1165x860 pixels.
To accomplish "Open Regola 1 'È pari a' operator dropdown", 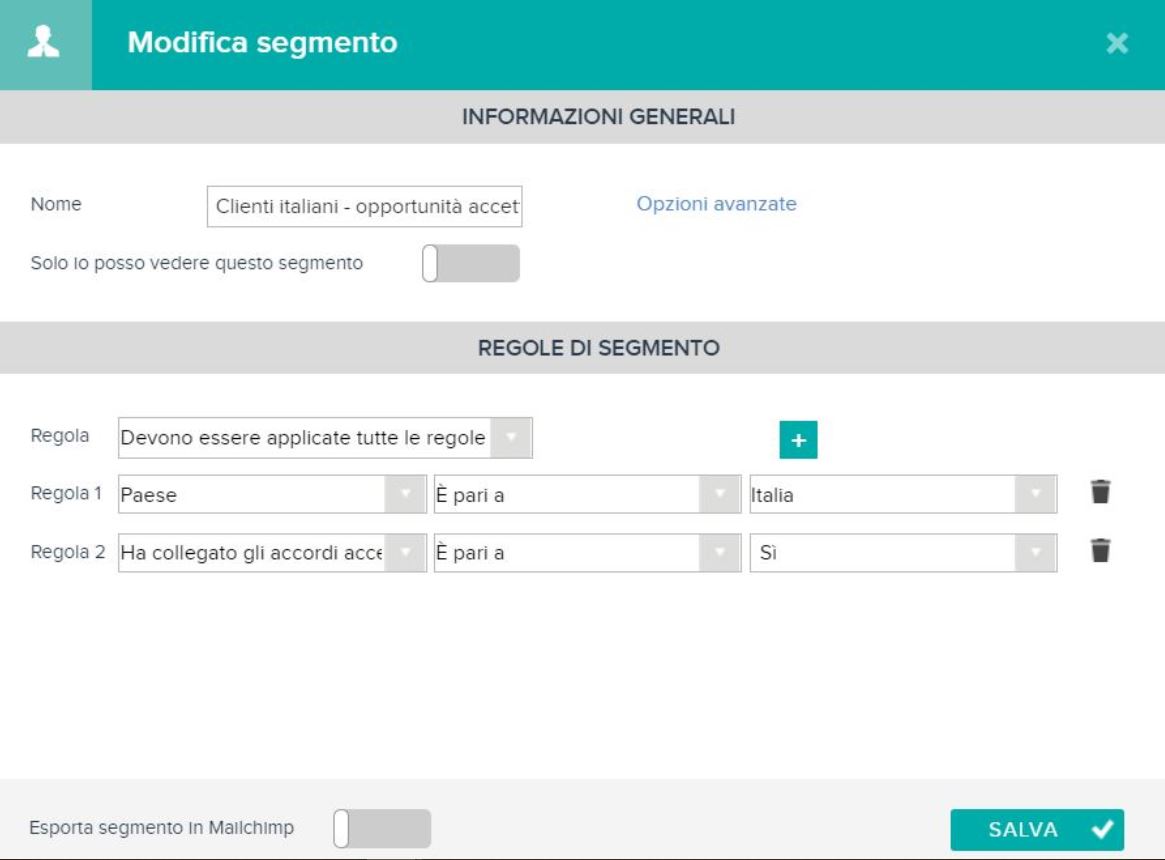I will (x=587, y=494).
